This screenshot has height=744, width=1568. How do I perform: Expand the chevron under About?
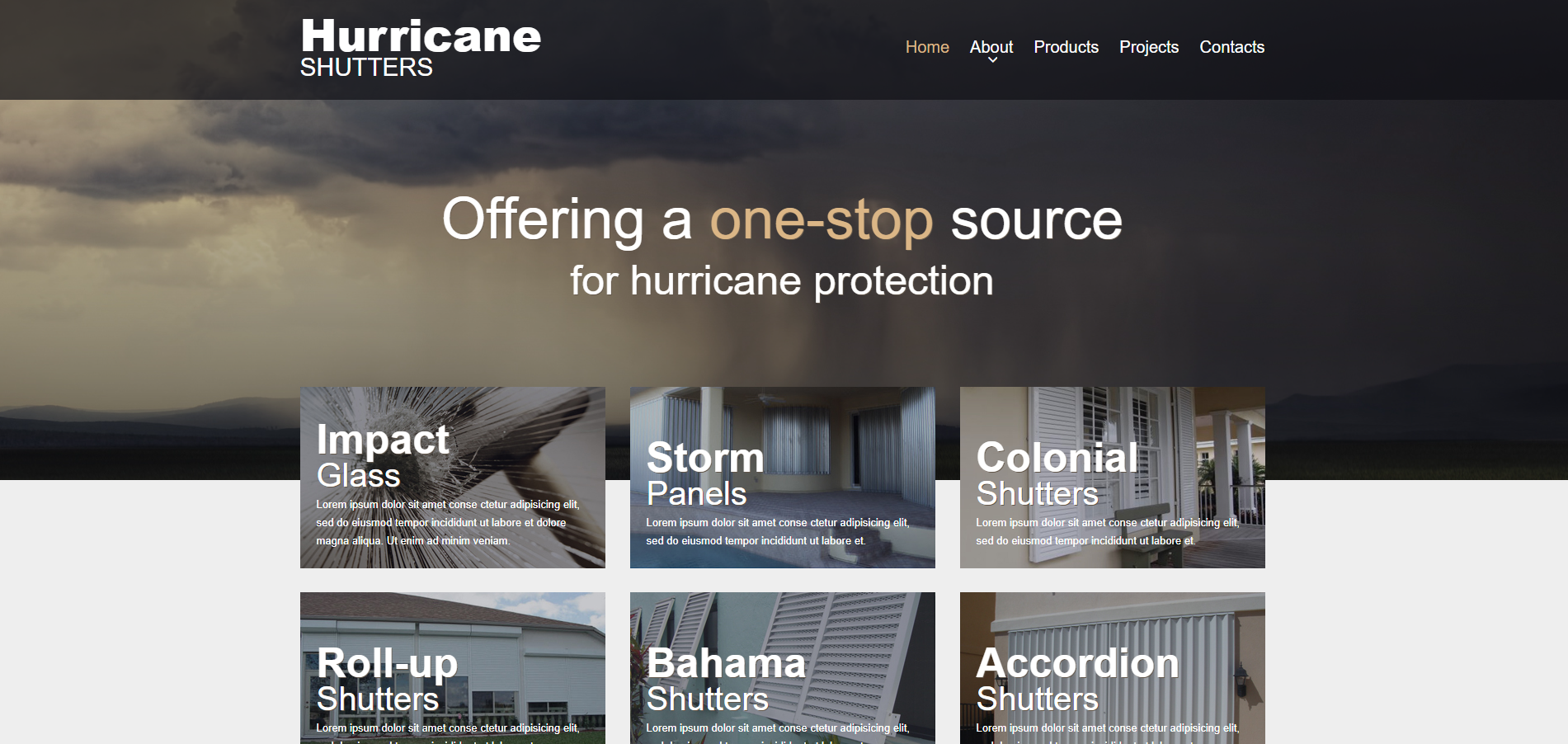[992, 60]
